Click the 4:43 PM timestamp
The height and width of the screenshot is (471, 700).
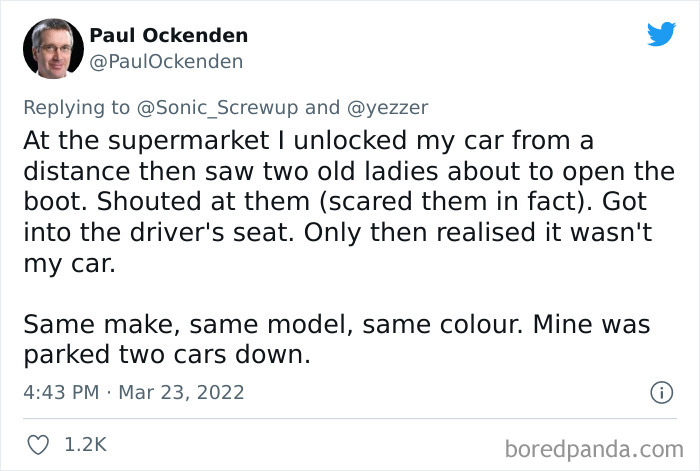[60, 392]
